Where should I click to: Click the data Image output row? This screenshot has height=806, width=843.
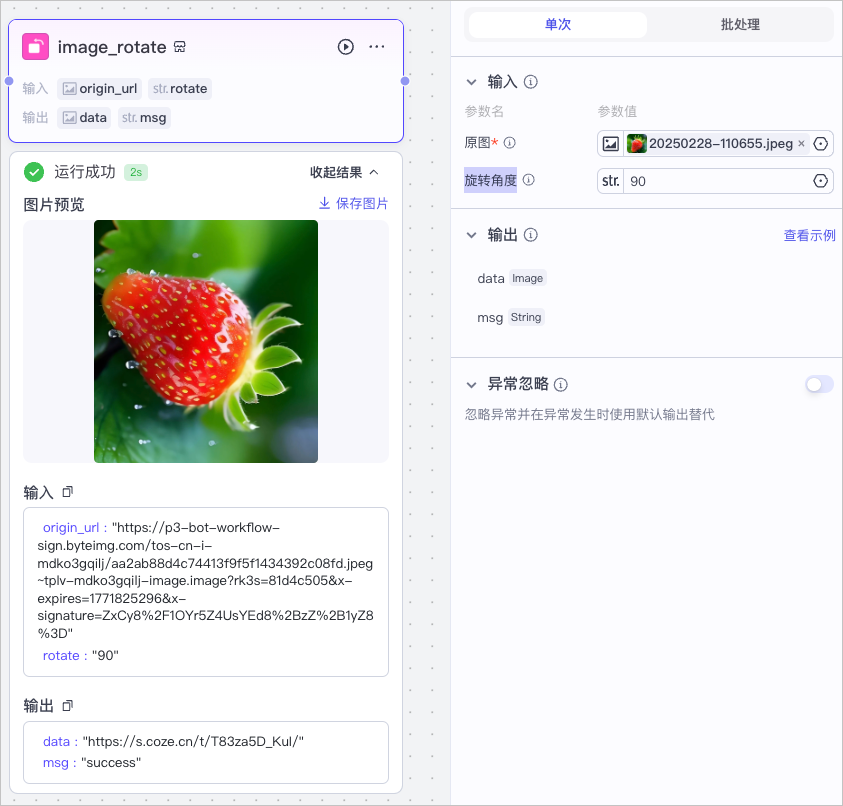511,278
